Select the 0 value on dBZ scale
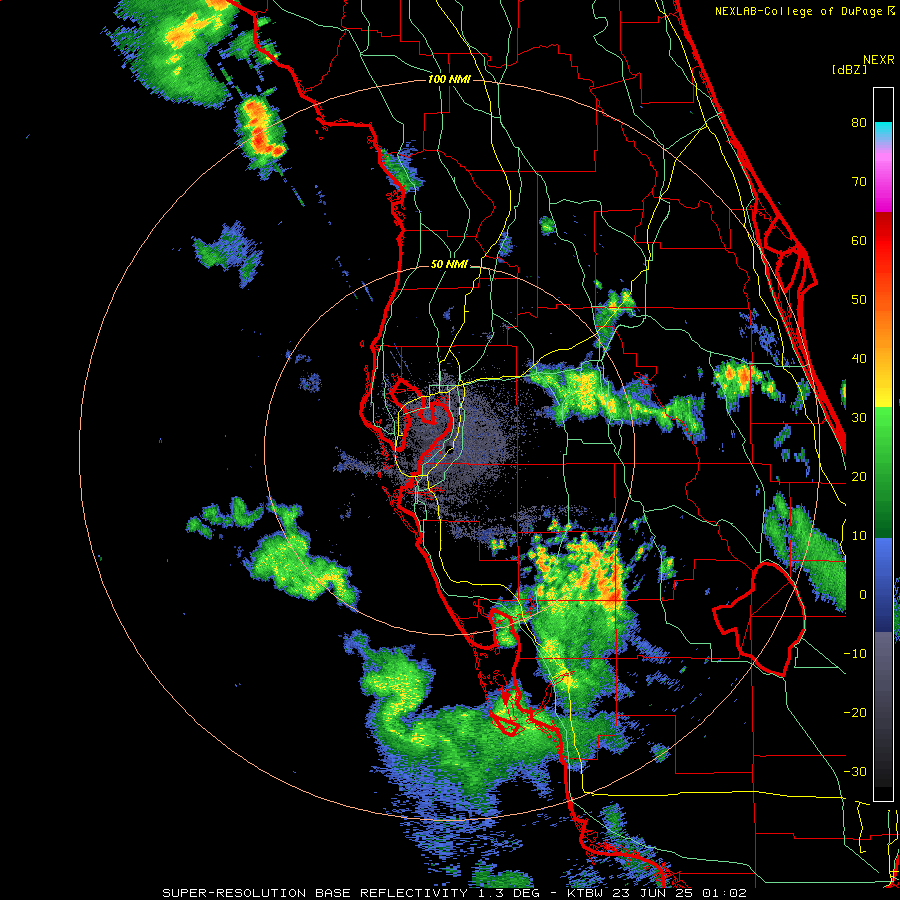Image resolution: width=900 pixels, height=900 pixels. 863,595
